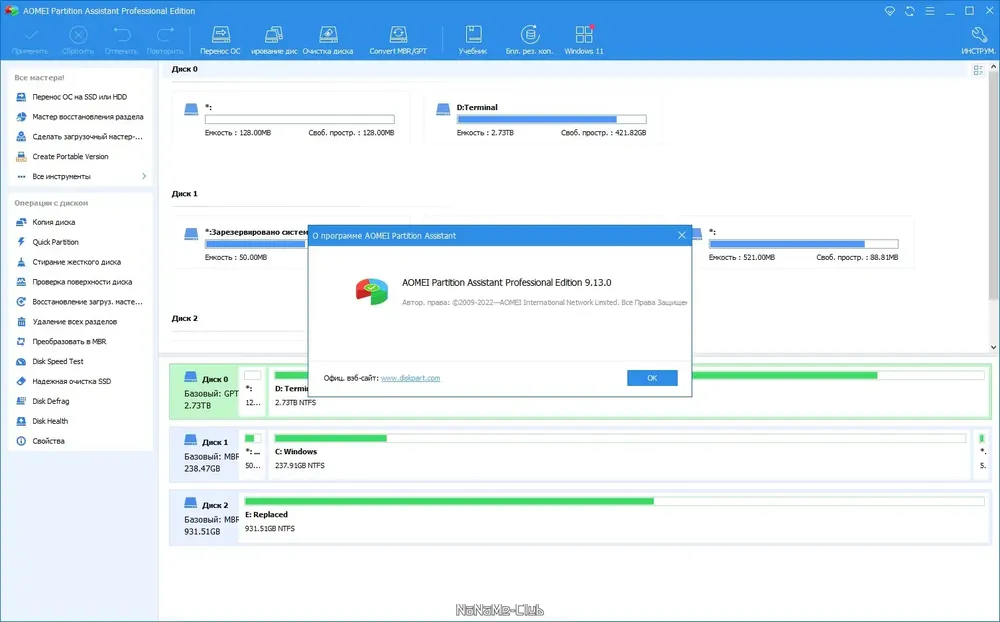Toggle the disk view layout icon
The height and width of the screenshot is (622, 1000).
(x=978, y=70)
